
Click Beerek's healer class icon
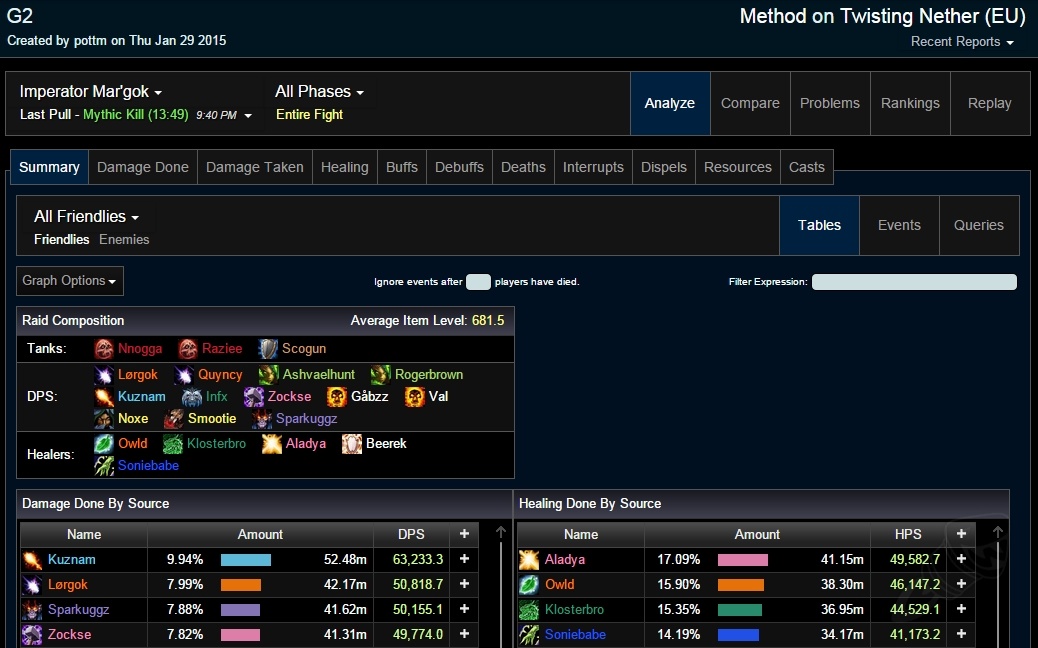click(x=352, y=444)
